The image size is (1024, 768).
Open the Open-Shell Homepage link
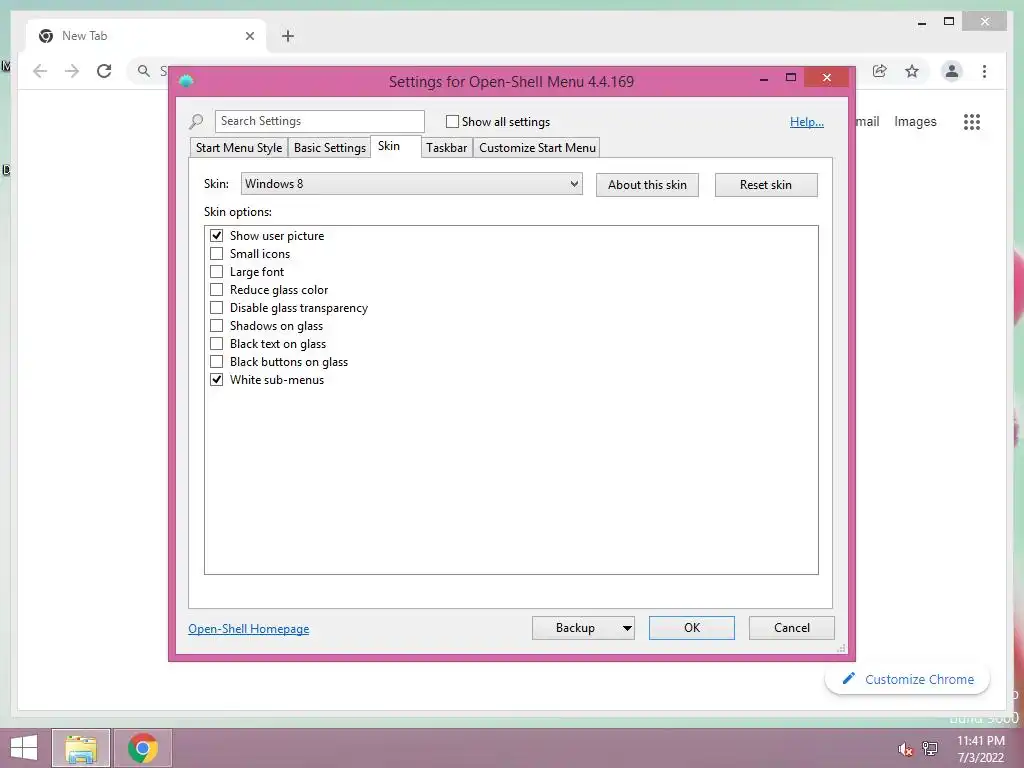click(249, 629)
